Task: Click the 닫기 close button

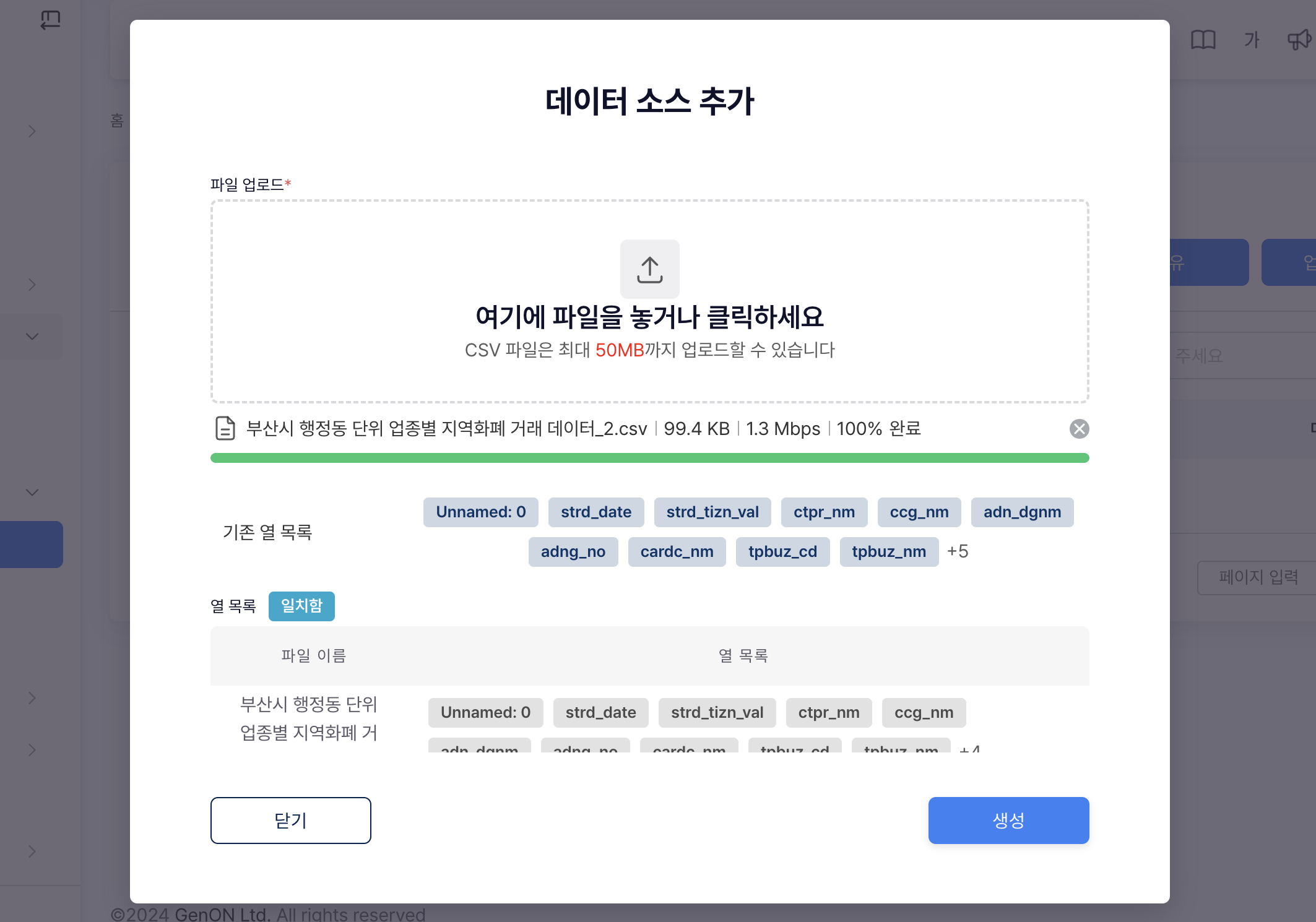Action: (290, 821)
